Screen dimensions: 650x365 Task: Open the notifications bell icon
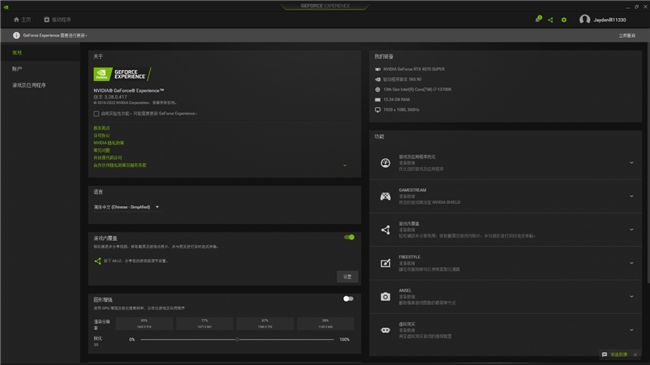click(538, 19)
